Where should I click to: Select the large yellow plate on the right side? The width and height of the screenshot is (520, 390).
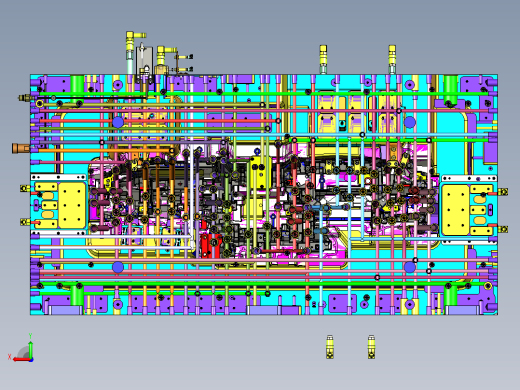pos(456,210)
